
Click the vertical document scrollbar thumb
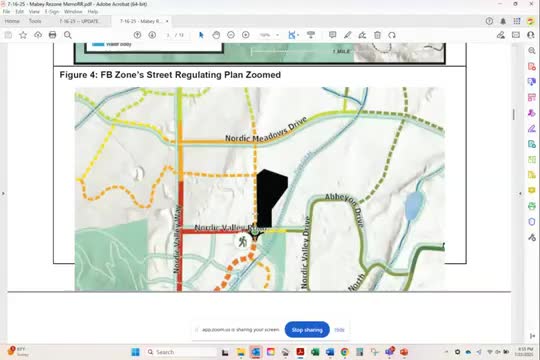pyautogui.click(x=514, y=114)
